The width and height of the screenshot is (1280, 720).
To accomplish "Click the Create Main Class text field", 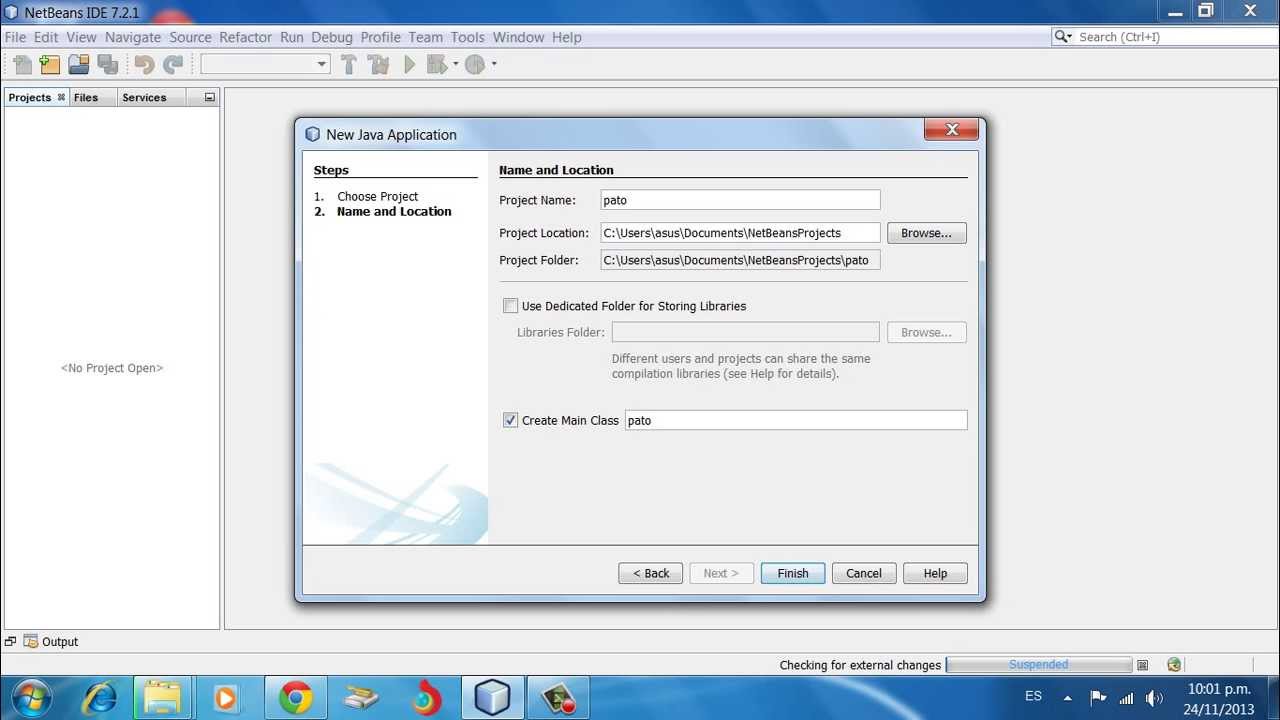I will 796,420.
